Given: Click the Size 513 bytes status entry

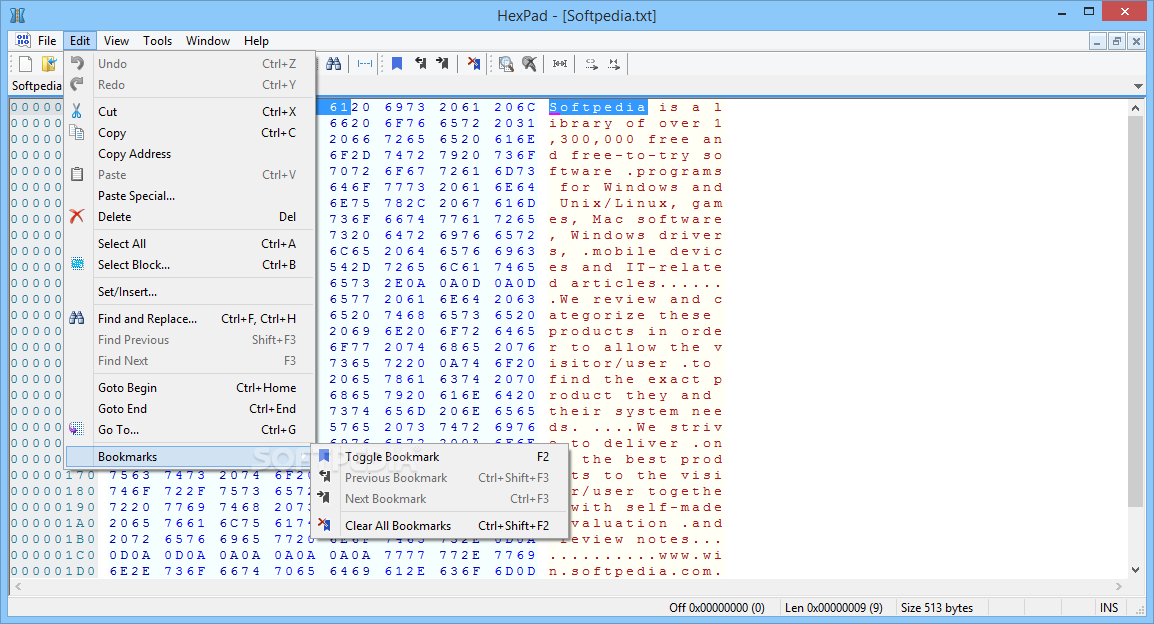Looking at the screenshot, I should [937, 608].
